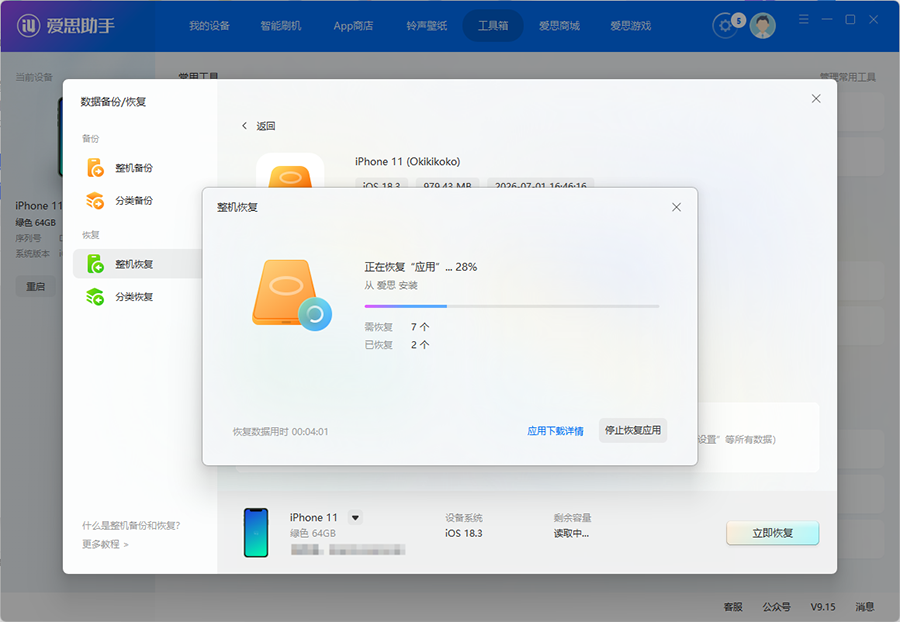Click the 爱思助手 logo icon
900x622 pixels.
28,25
